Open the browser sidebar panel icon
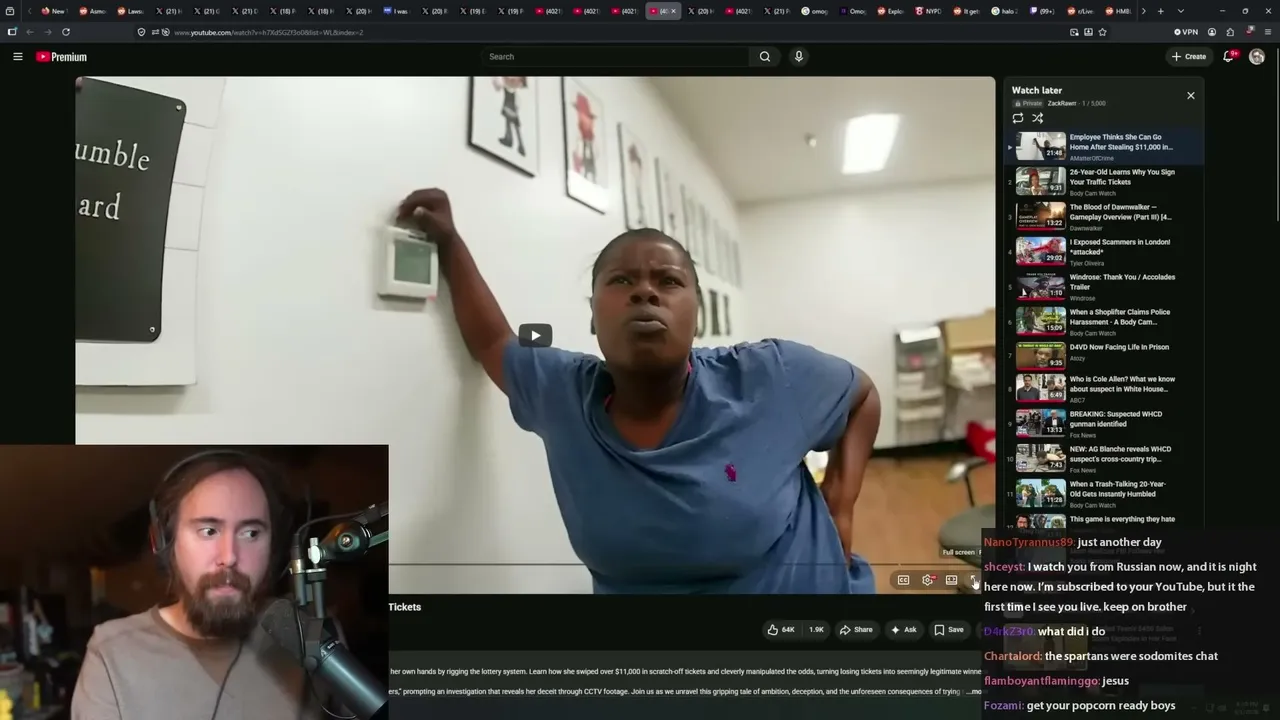This screenshot has width=1280, height=720. coord(12,32)
